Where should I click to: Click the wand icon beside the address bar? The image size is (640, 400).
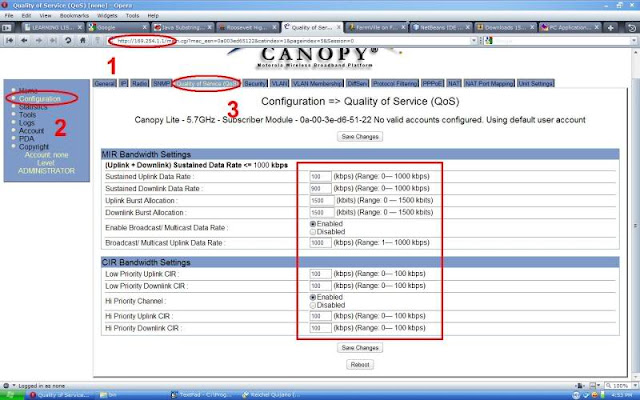pos(97,40)
